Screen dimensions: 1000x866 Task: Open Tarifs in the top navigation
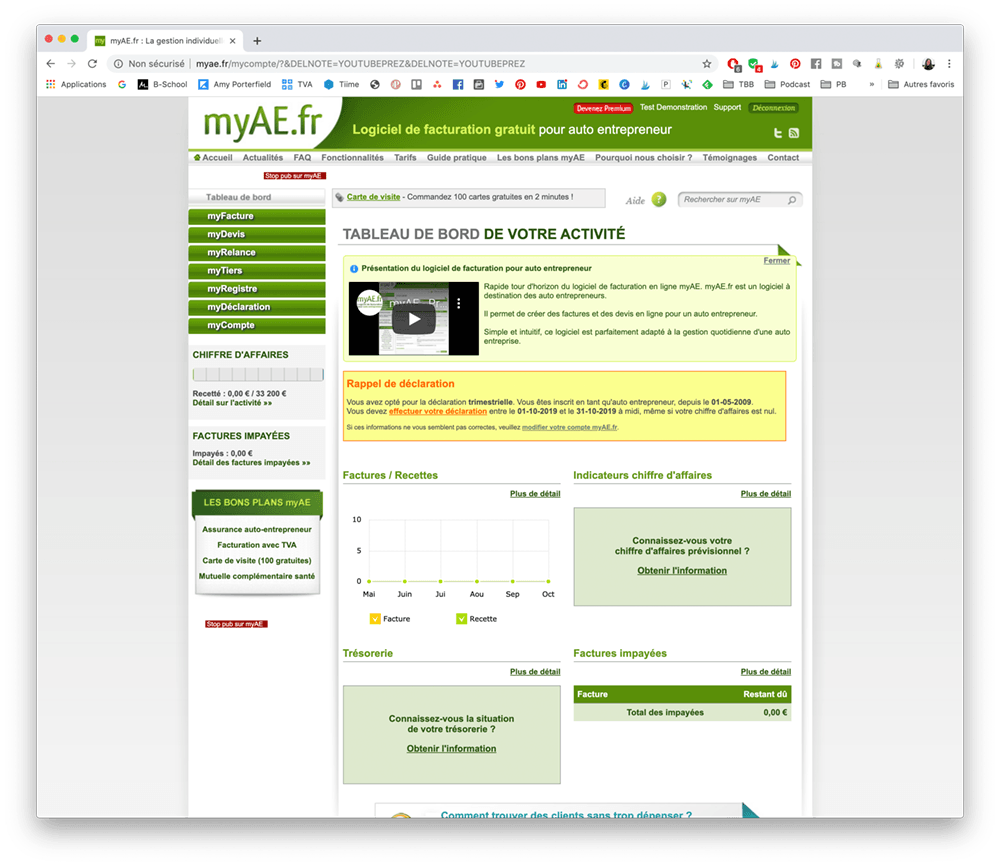coord(405,158)
